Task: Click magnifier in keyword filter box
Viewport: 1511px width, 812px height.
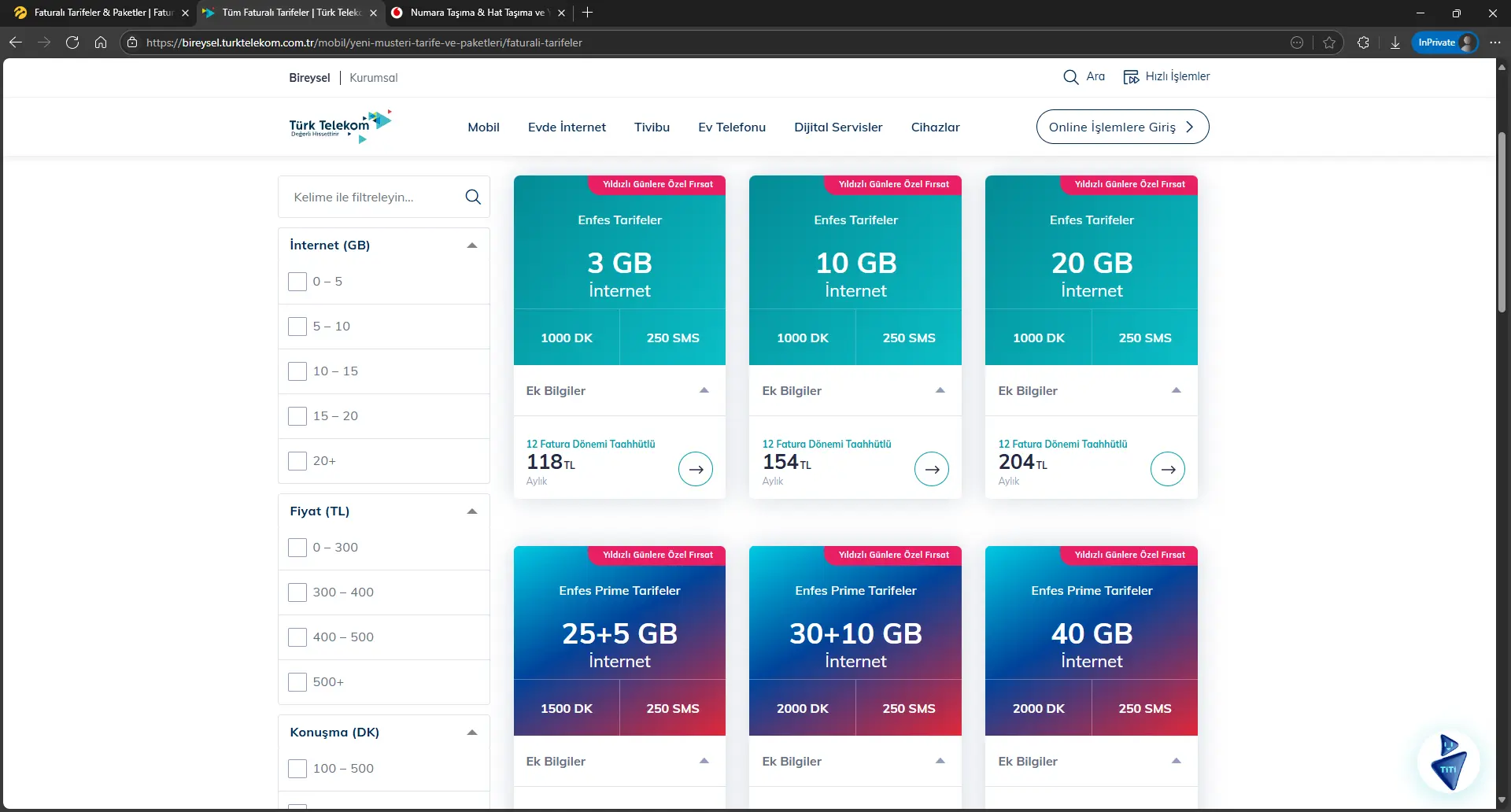Action: coord(473,197)
